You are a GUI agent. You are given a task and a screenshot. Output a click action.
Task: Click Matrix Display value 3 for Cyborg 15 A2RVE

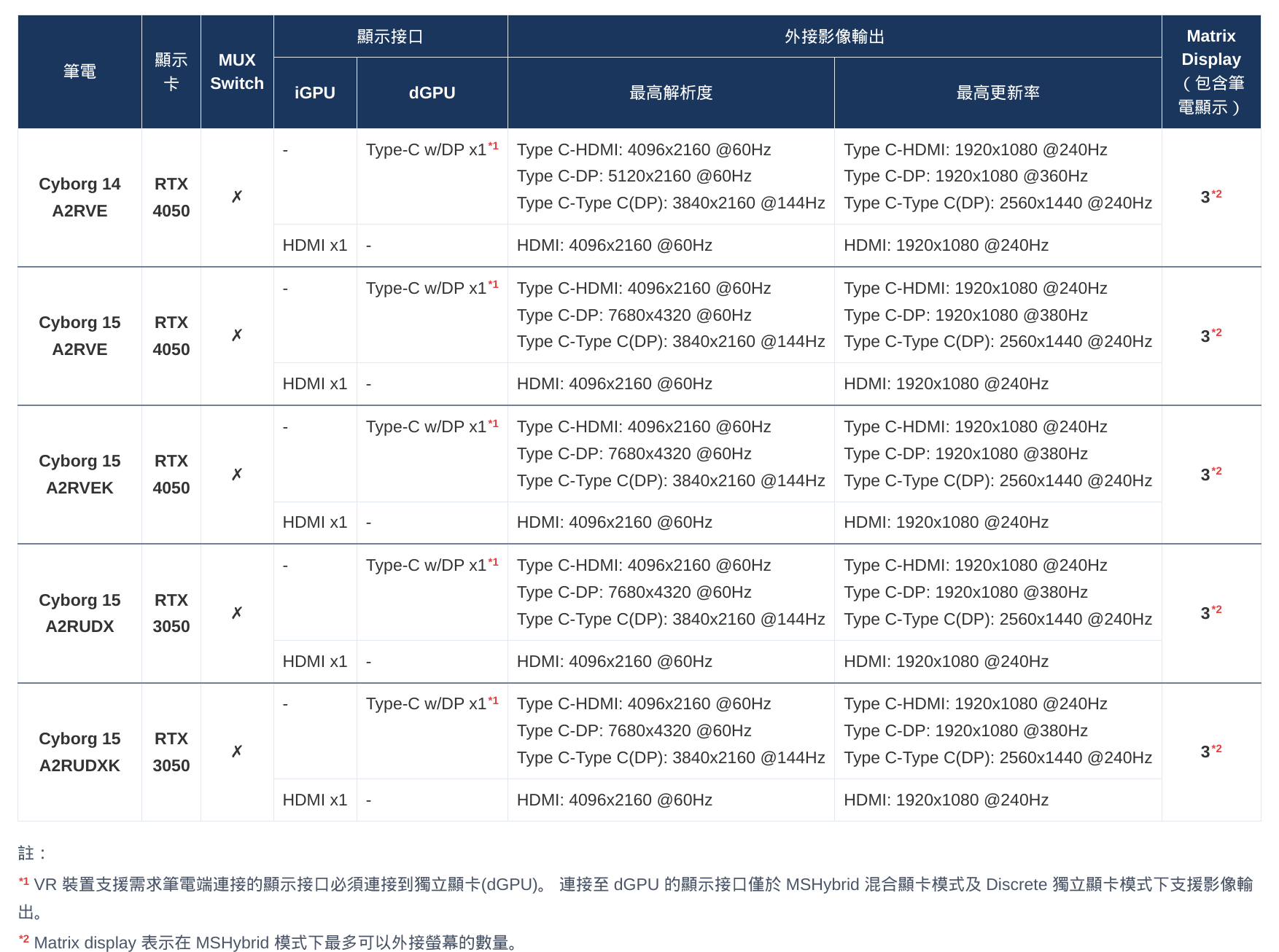click(1210, 335)
